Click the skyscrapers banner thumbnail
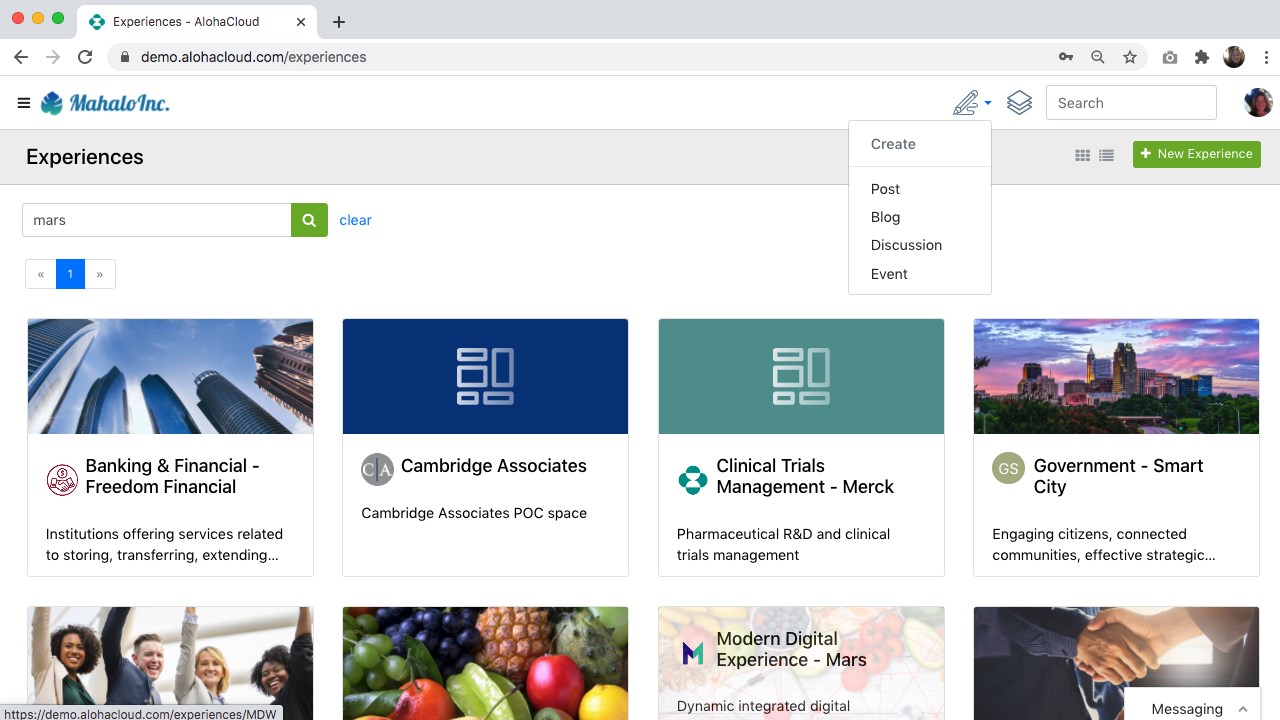The width and height of the screenshot is (1280, 720). coord(170,377)
